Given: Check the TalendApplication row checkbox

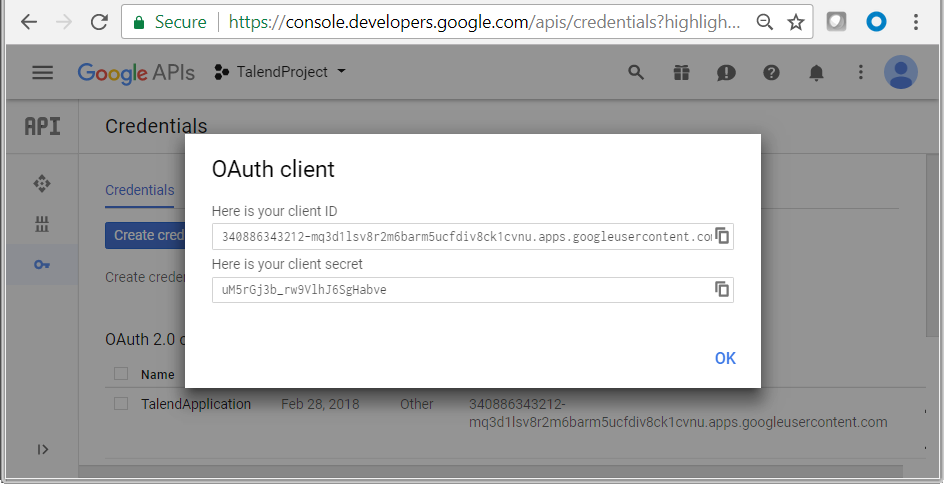Looking at the screenshot, I should tap(121, 403).
